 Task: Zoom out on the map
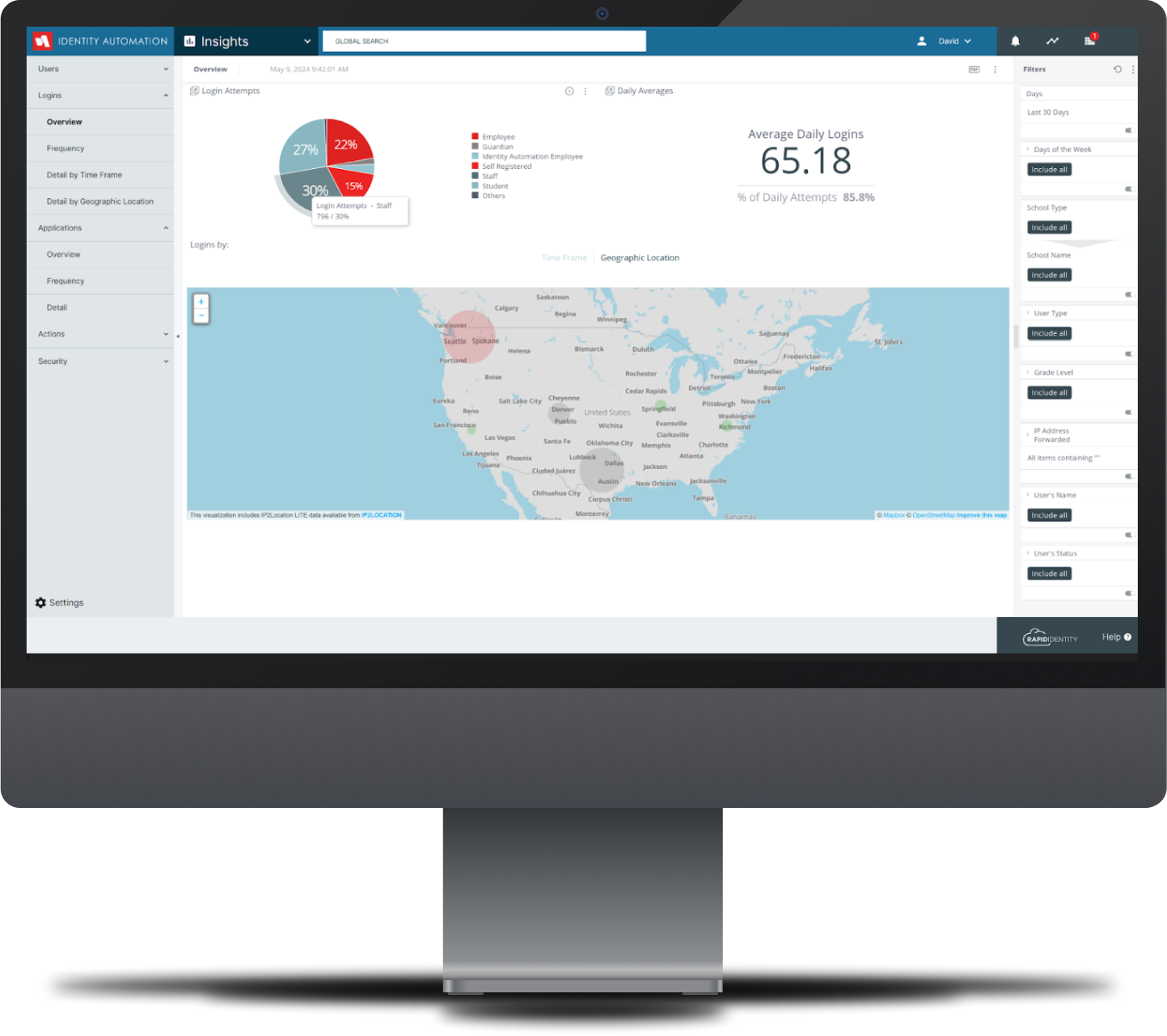pos(201,315)
